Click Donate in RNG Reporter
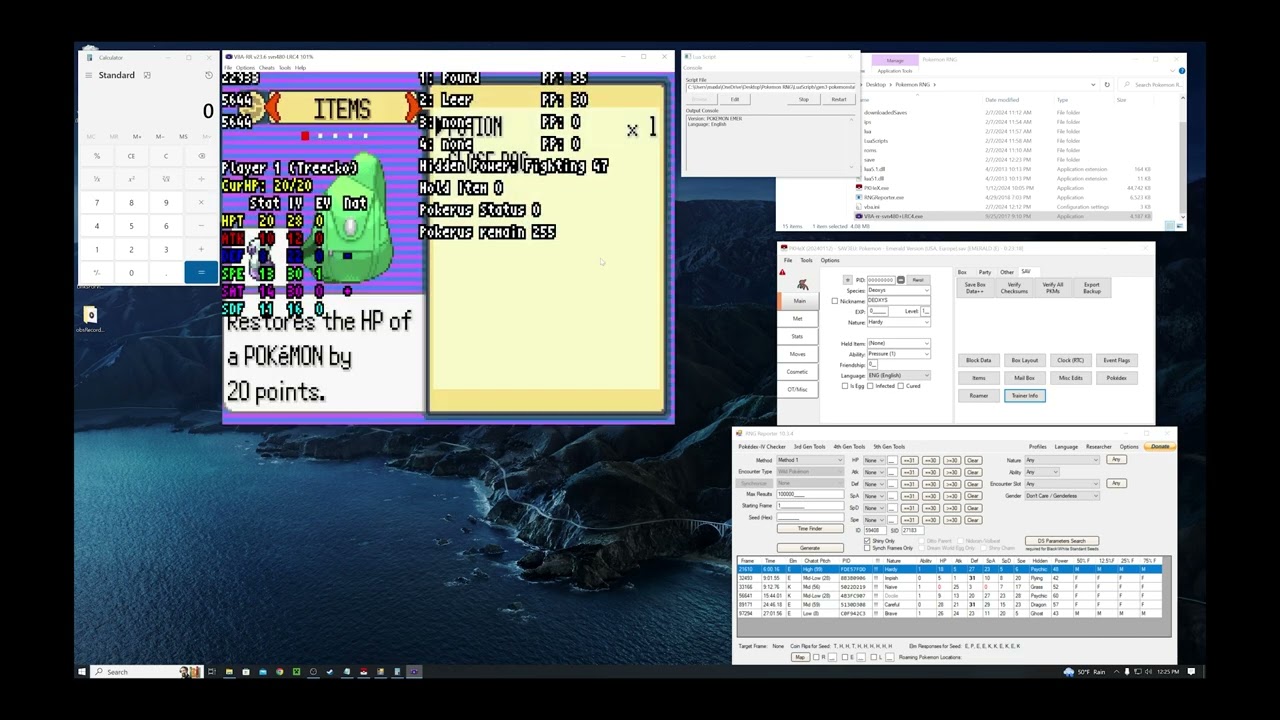1280x720 pixels. (1160, 447)
